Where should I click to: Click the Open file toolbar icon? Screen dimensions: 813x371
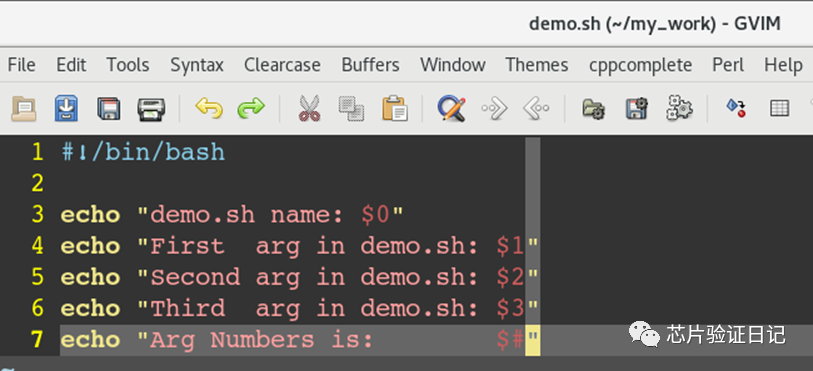tap(24, 108)
